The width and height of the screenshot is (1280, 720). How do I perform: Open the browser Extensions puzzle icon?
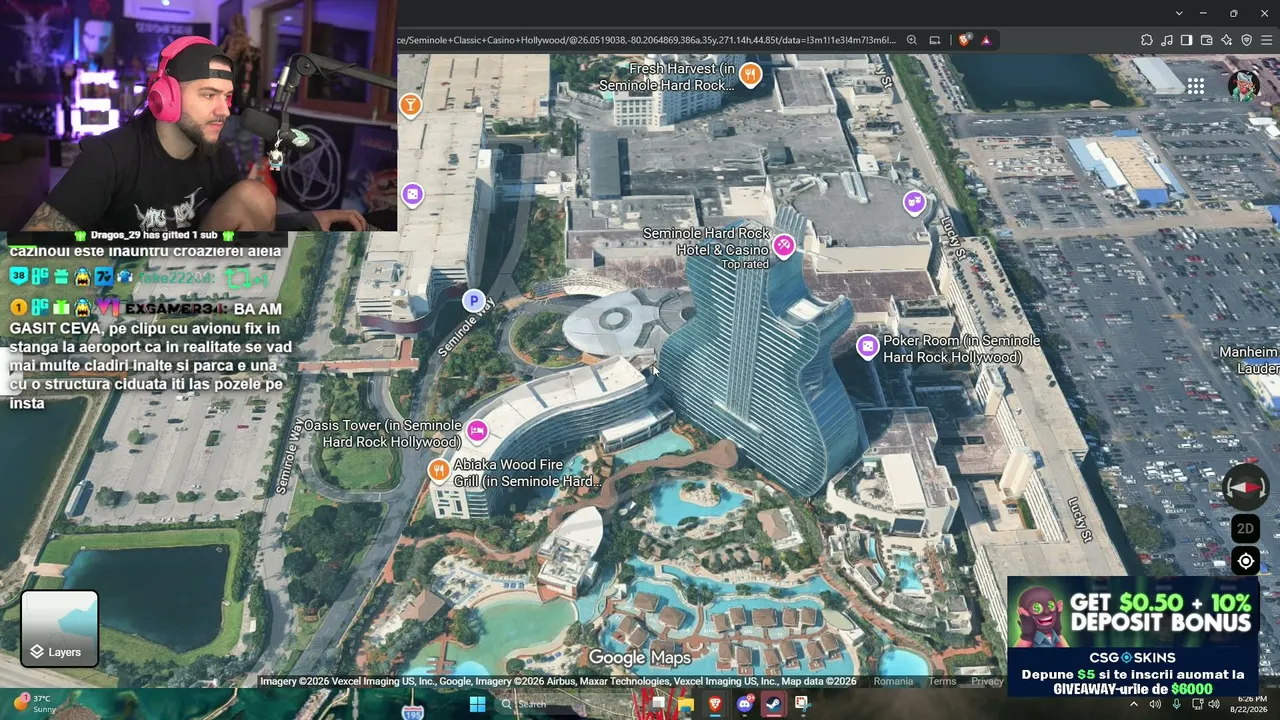[1146, 40]
